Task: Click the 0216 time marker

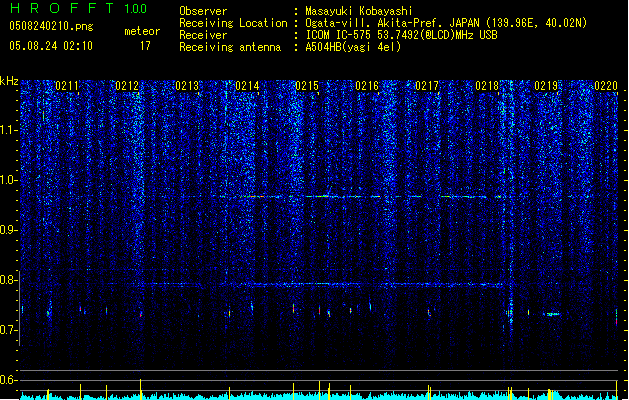Action: pos(367,85)
